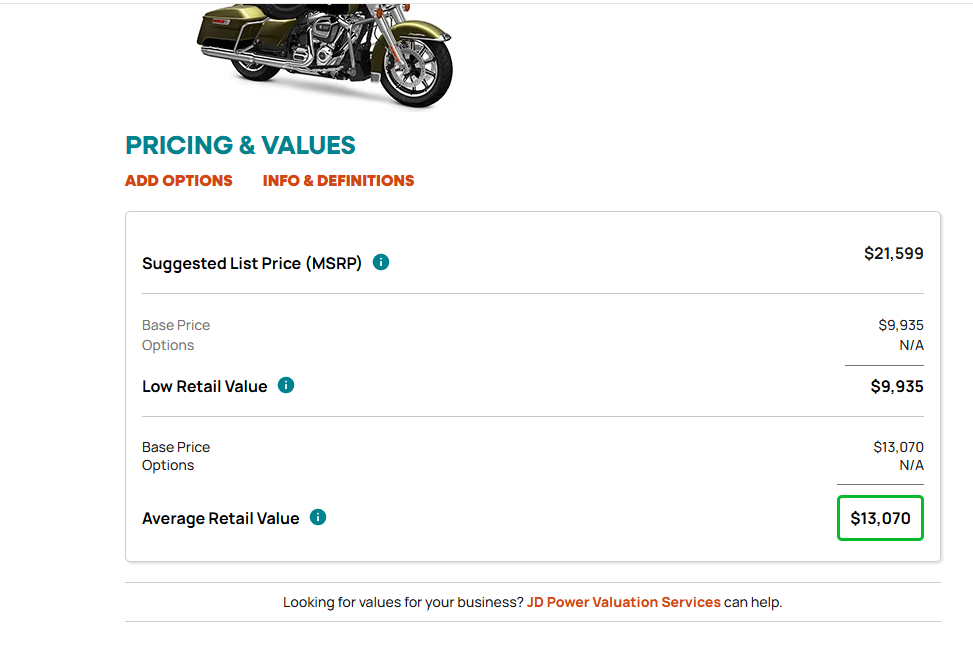Click the info icon beside Suggested List Price

click(381, 263)
